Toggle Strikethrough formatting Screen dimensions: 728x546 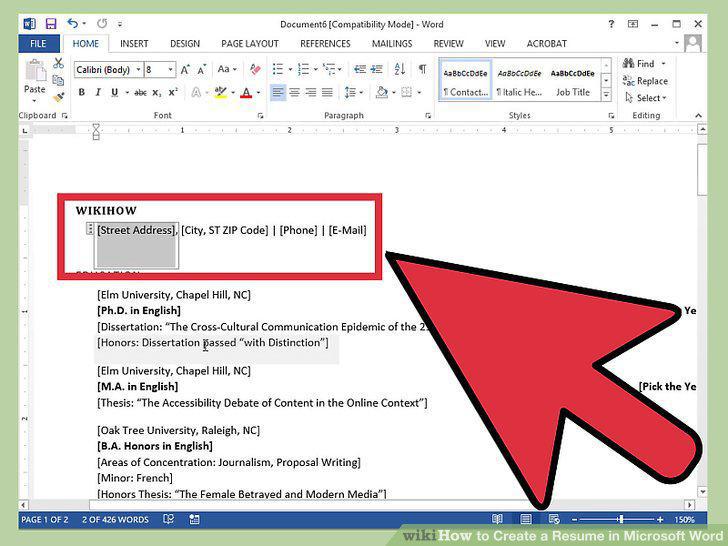click(x=140, y=93)
